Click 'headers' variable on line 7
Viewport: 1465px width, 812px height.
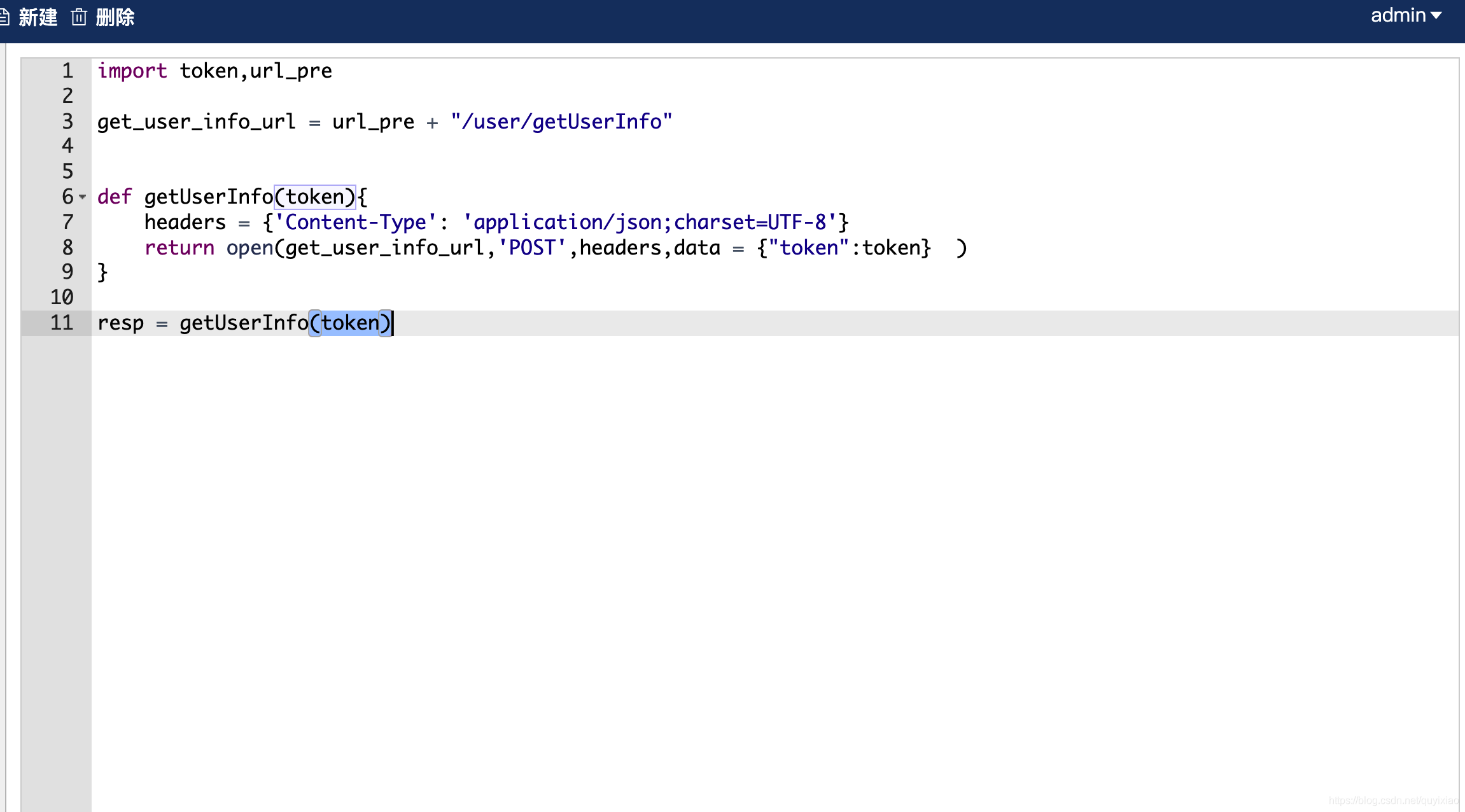(185, 222)
